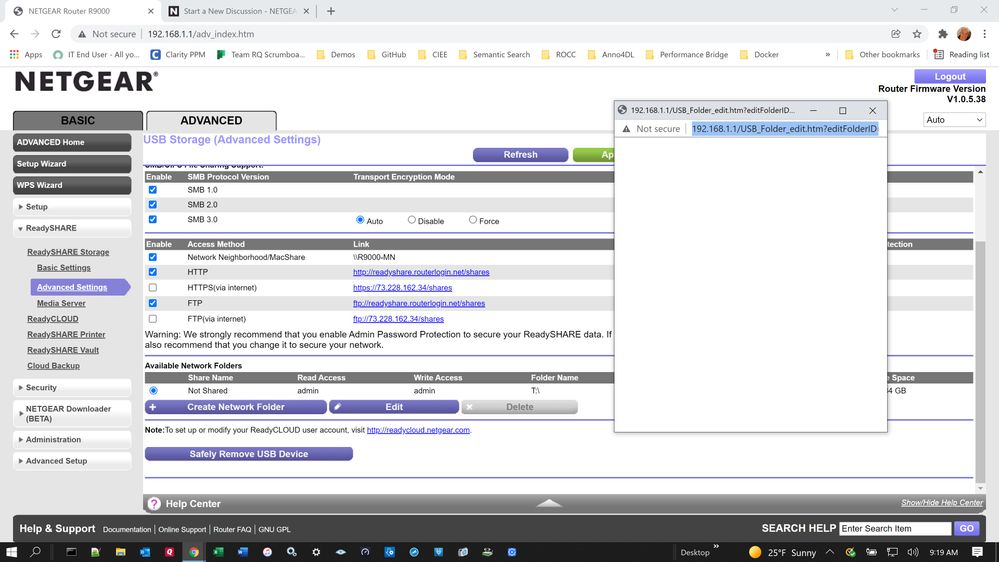Viewport: 999px width, 562px height.
Task: Select the SMB 3.0 Disable radio option
Action: pyautogui.click(x=411, y=220)
